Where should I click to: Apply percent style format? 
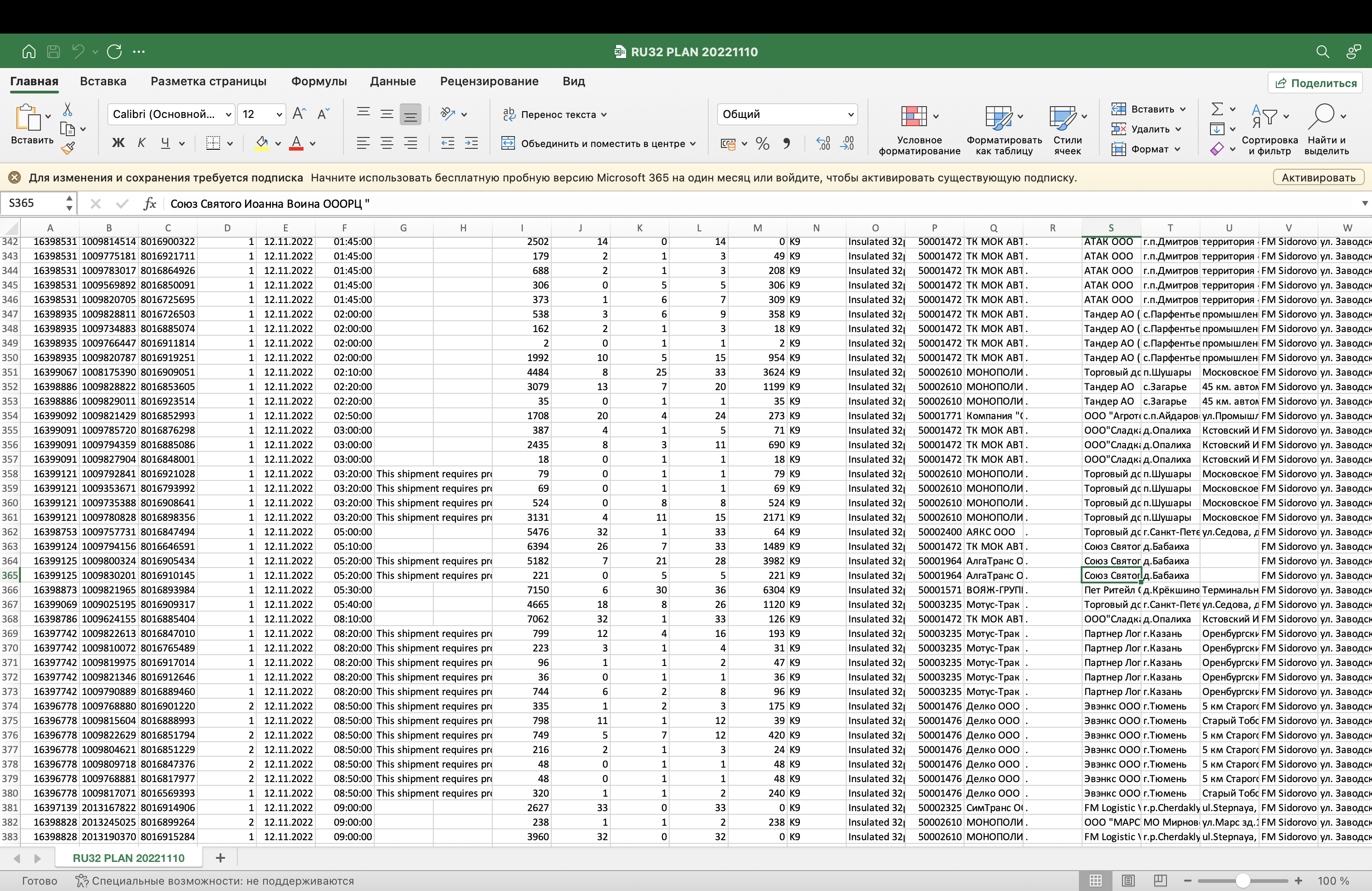[x=763, y=143]
